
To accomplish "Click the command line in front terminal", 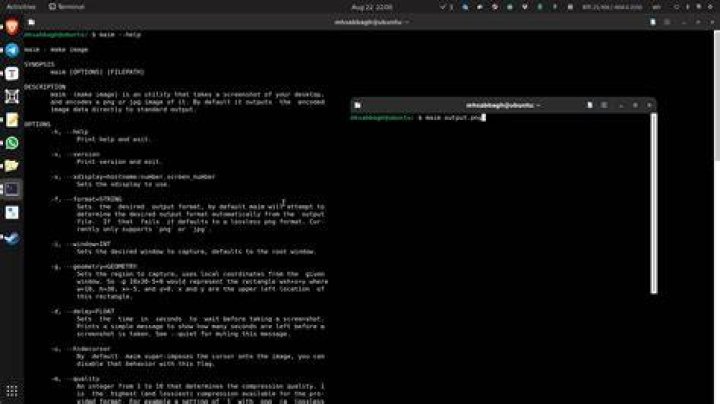I will [418, 118].
